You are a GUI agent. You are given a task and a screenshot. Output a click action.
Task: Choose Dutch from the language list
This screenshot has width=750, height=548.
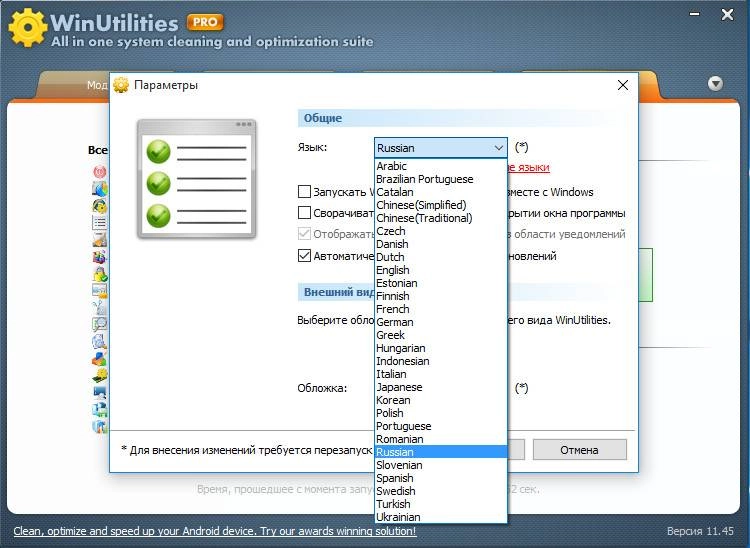click(x=441, y=257)
